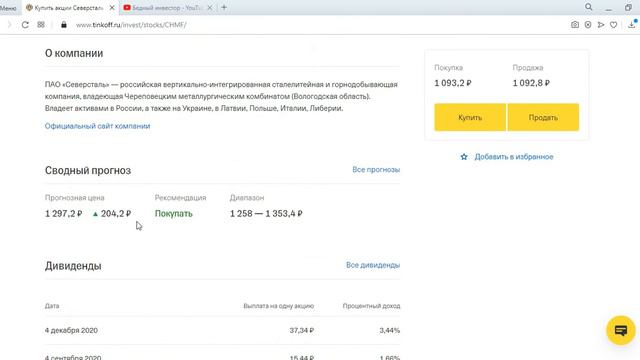This screenshot has height=360, width=640.
Task: Click the Дата column header
Action: pyautogui.click(x=52, y=306)
